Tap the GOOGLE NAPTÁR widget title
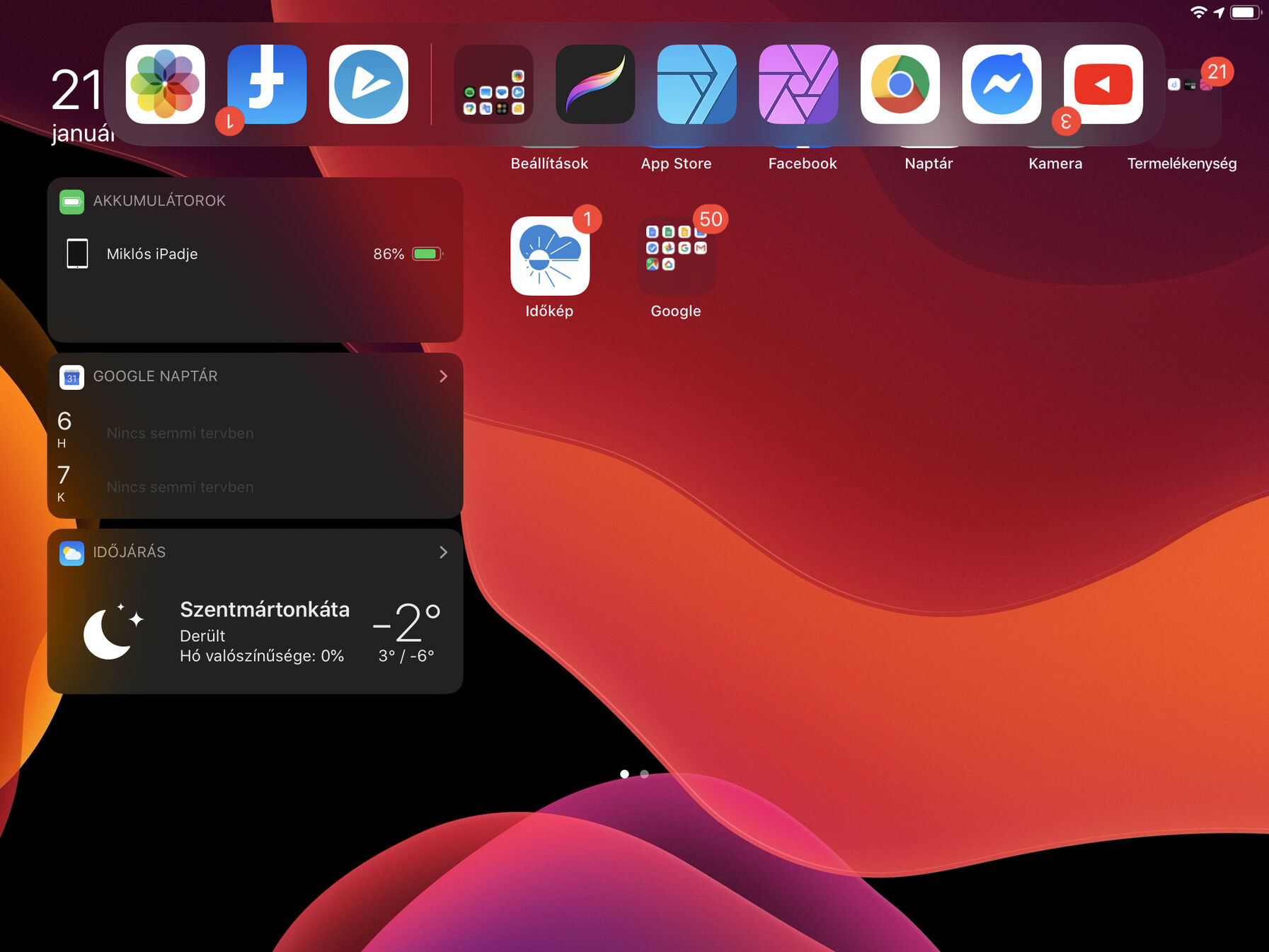Image resolution: width=1269 pixels, height=952 pixels. (x=155, y=377)
